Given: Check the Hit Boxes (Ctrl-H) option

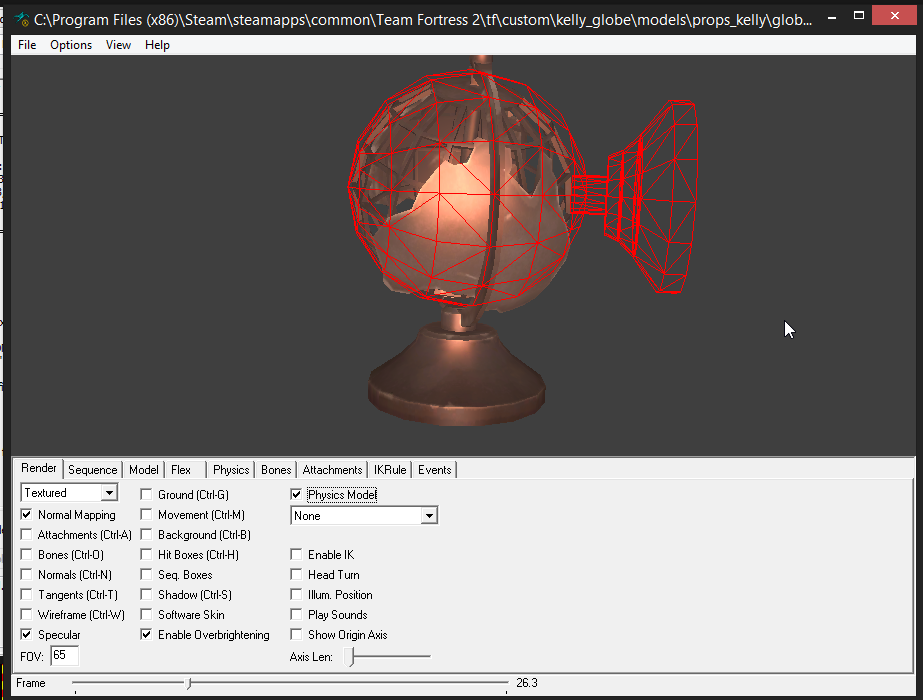Looking at the screenshot, I should point(147,555).
